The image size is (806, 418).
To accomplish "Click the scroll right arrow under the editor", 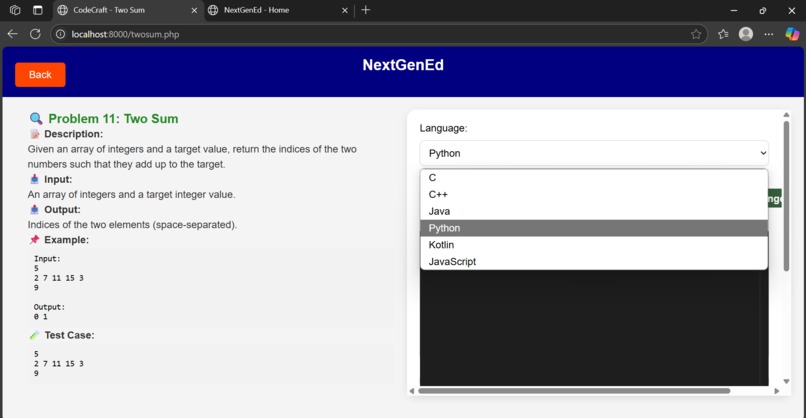I will pyautogui.click(x=777, y=391).
